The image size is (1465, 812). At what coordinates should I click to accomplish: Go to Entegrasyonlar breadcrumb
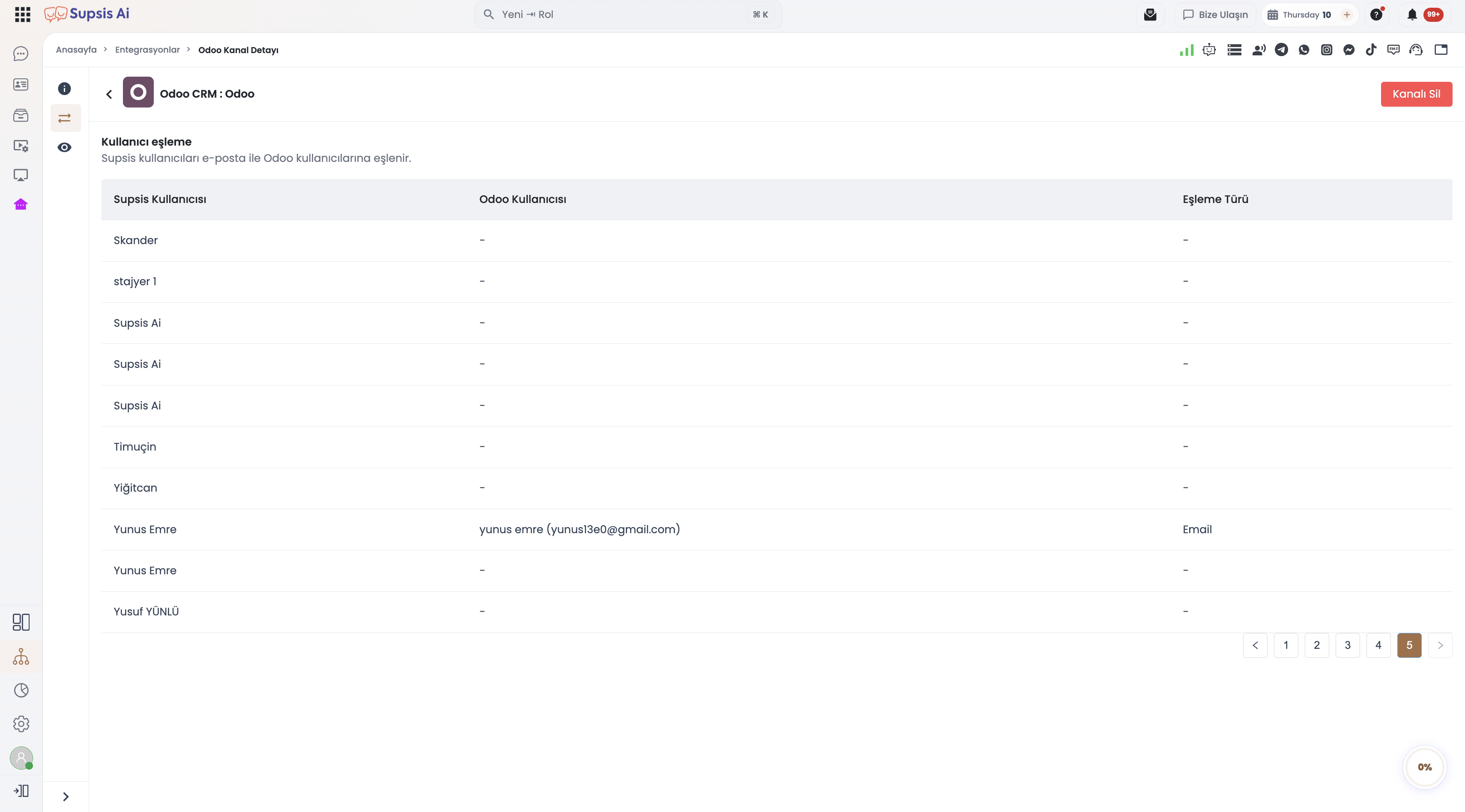click(x=147, y=50)
